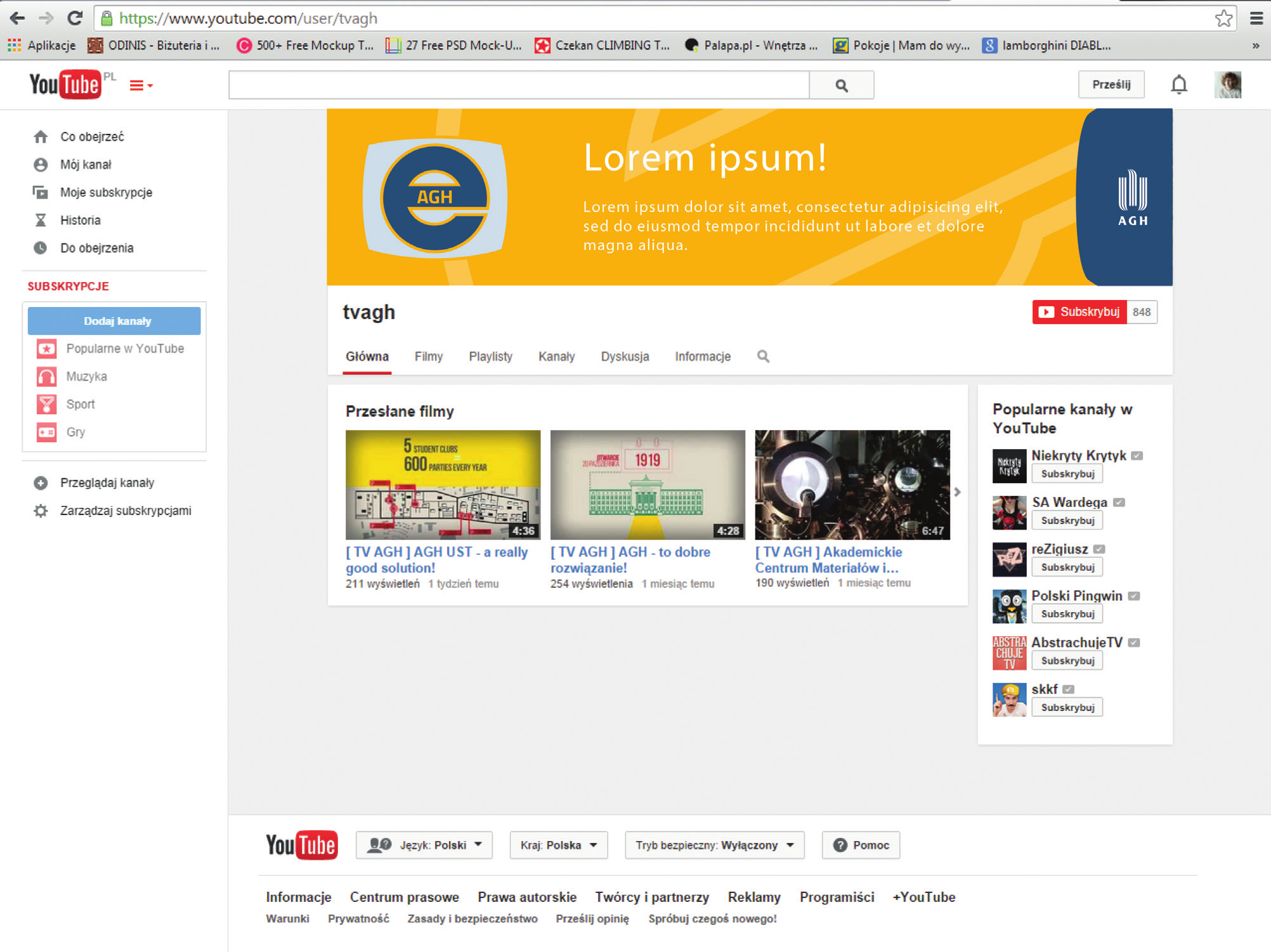Open Prywatność footer link
Viewport: 1271px width, 952px height.
click(x=358, y=919)
